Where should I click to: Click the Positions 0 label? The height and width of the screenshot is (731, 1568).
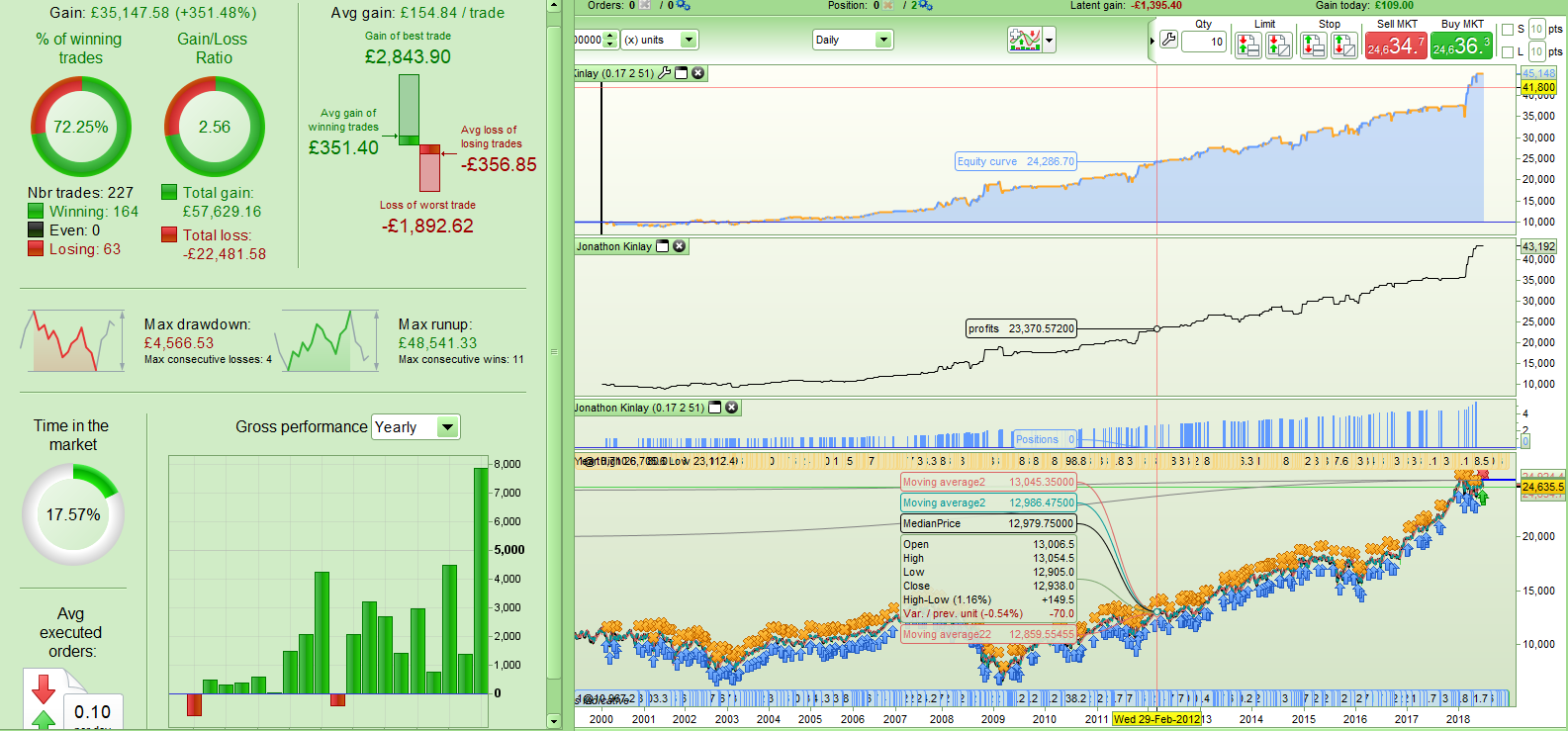[1046, 439]
